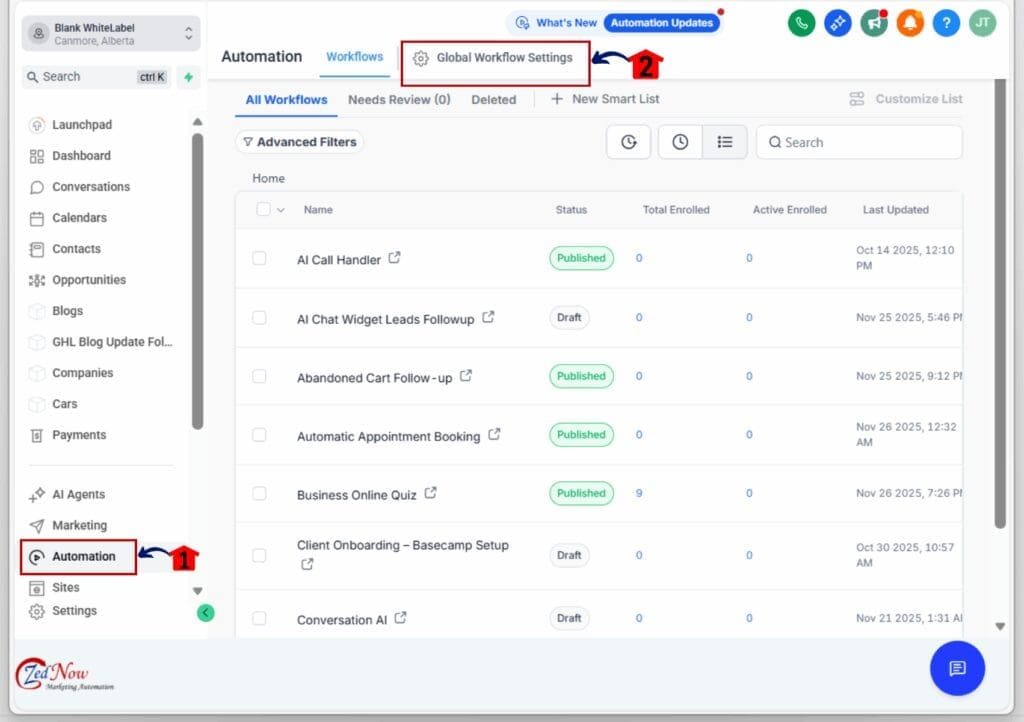Open Abandoned Cart Follow-up external link icon

click(466, 376)
